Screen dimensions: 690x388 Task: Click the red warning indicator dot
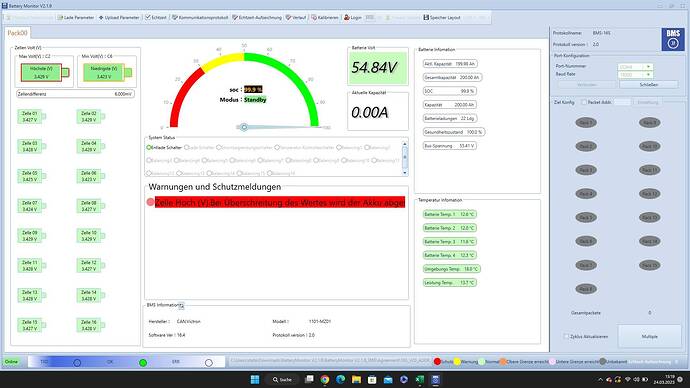(x=150, y=202)
